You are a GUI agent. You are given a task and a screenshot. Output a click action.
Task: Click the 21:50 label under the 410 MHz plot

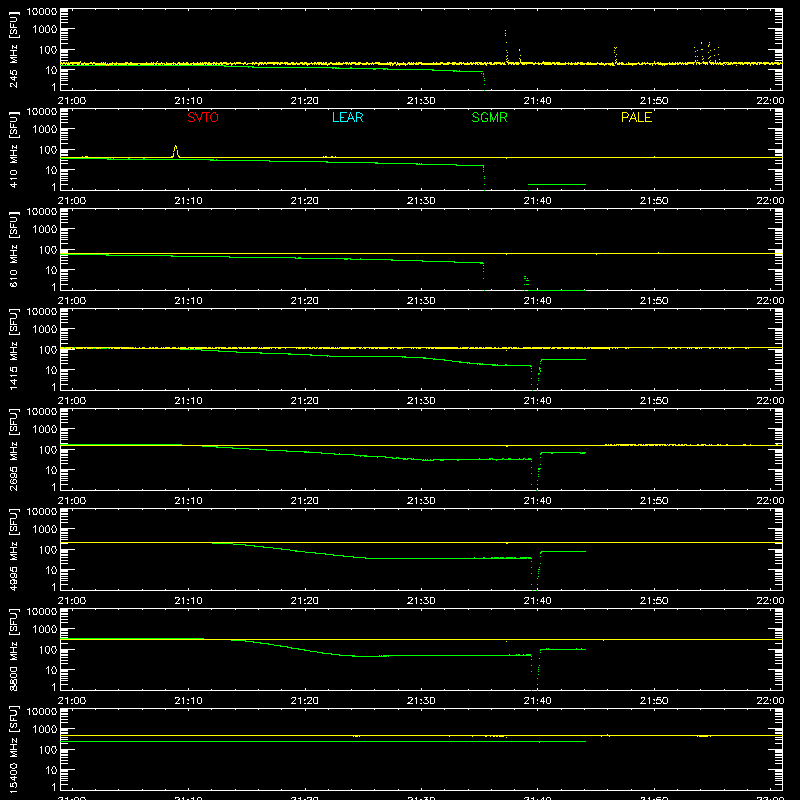tap(654, 201)
